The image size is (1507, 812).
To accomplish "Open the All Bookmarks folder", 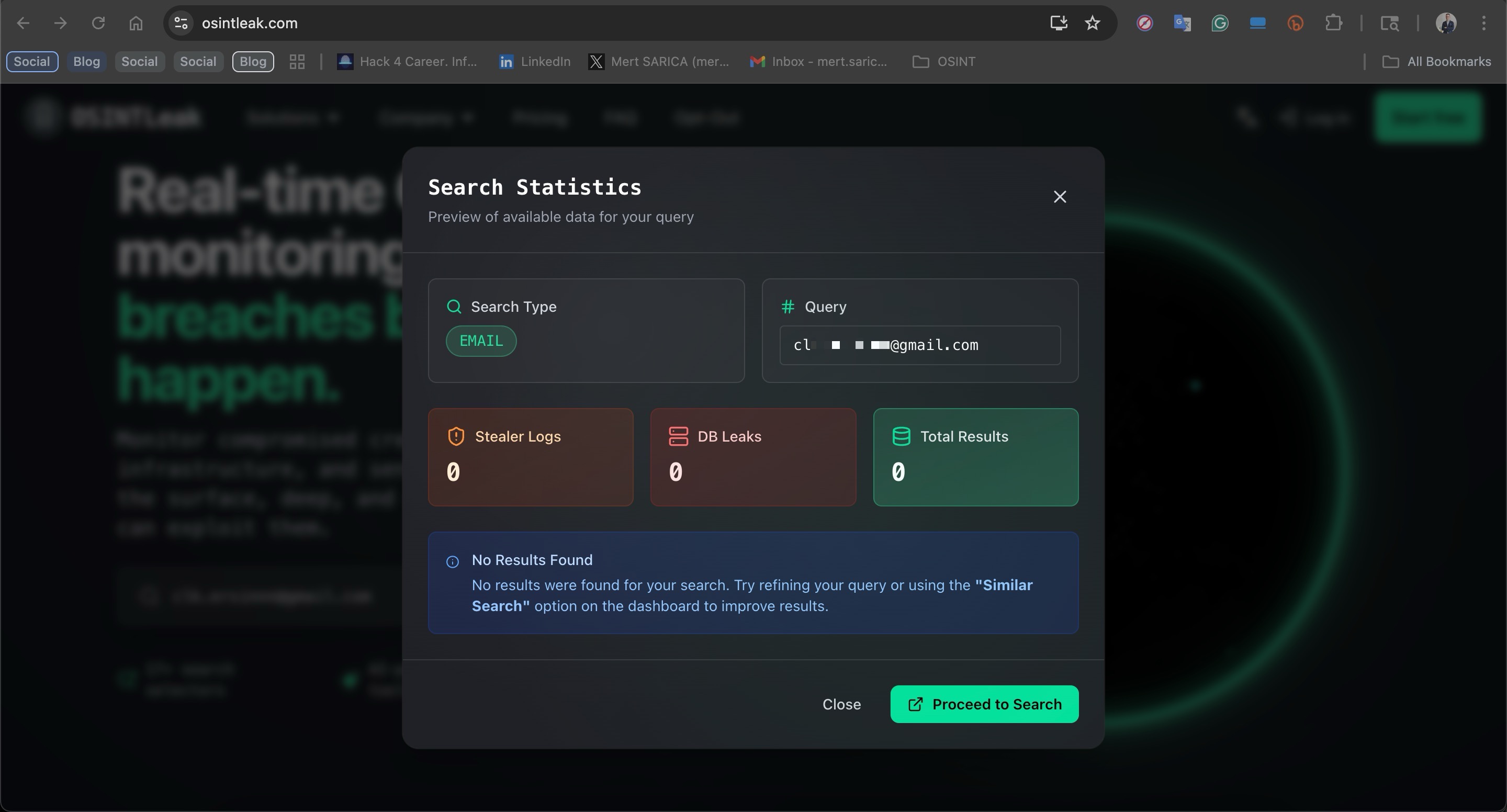I will [1436, 61].
